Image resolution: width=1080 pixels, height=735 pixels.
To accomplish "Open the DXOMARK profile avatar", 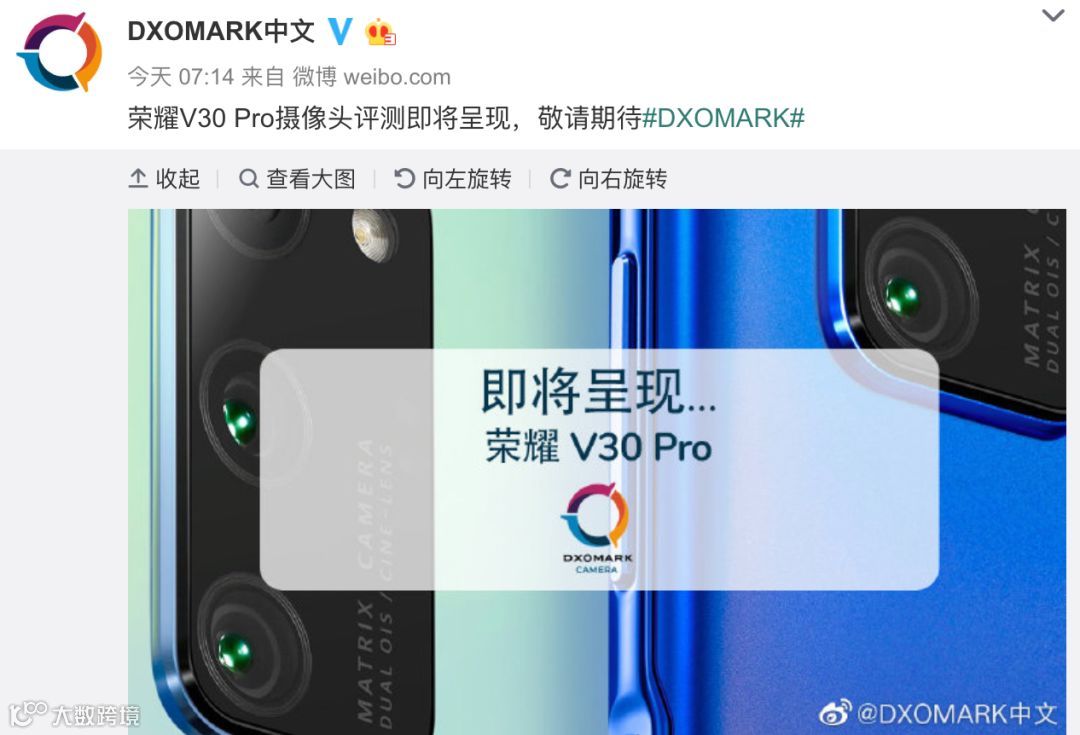I will (x=59, y=52).
